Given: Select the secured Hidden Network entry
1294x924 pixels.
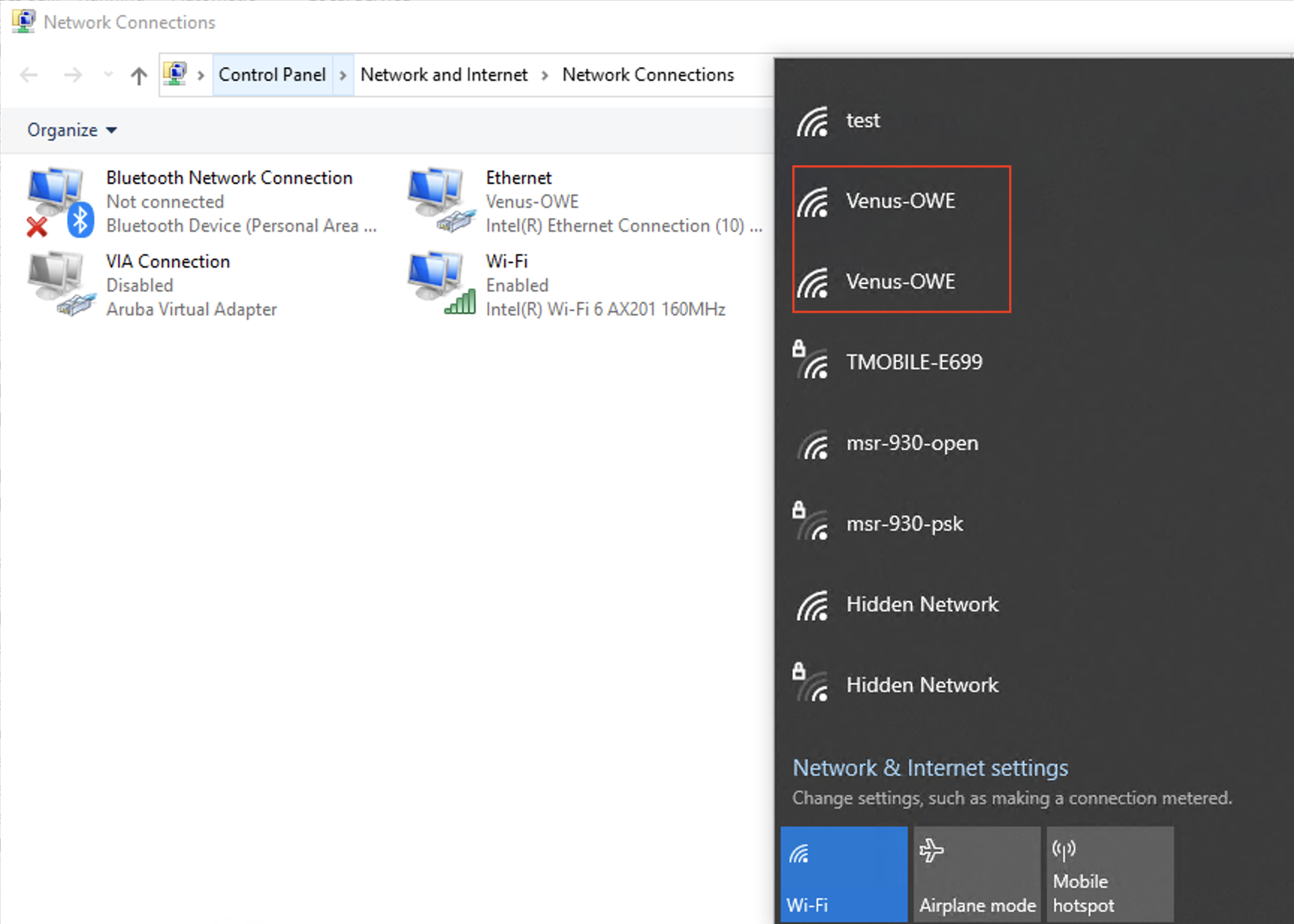Looking at the screenshot, I should (x=922, y=685).
